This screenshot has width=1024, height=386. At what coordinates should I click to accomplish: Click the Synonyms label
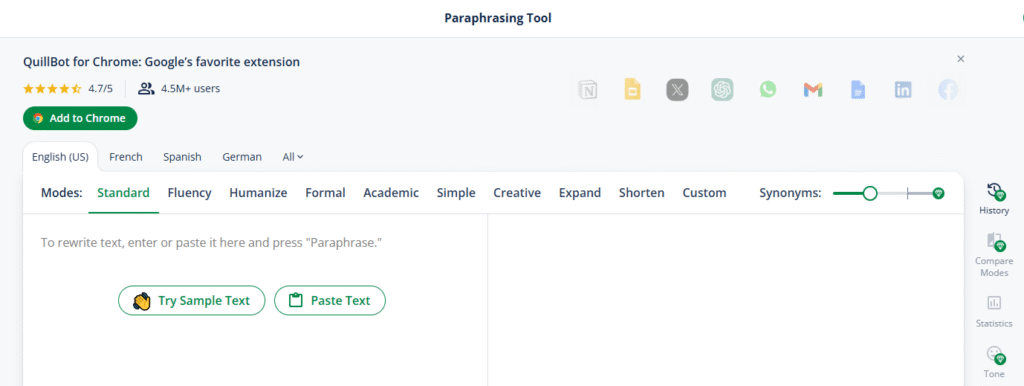[x=790, y=193]
